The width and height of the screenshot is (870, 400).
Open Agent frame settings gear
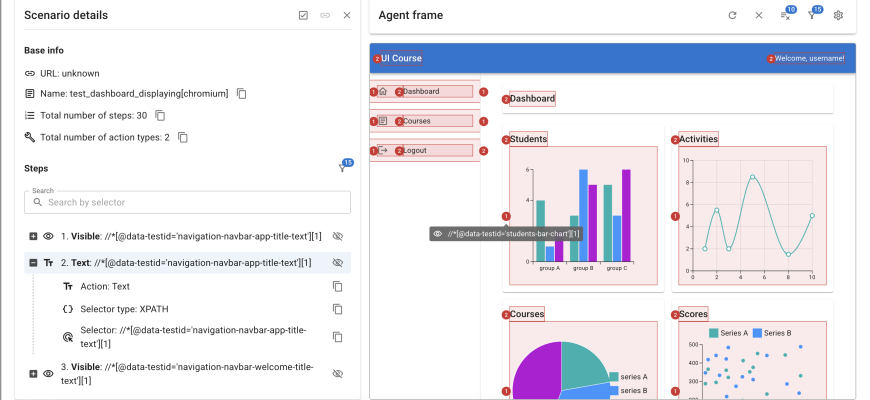[x=838, y=15]
